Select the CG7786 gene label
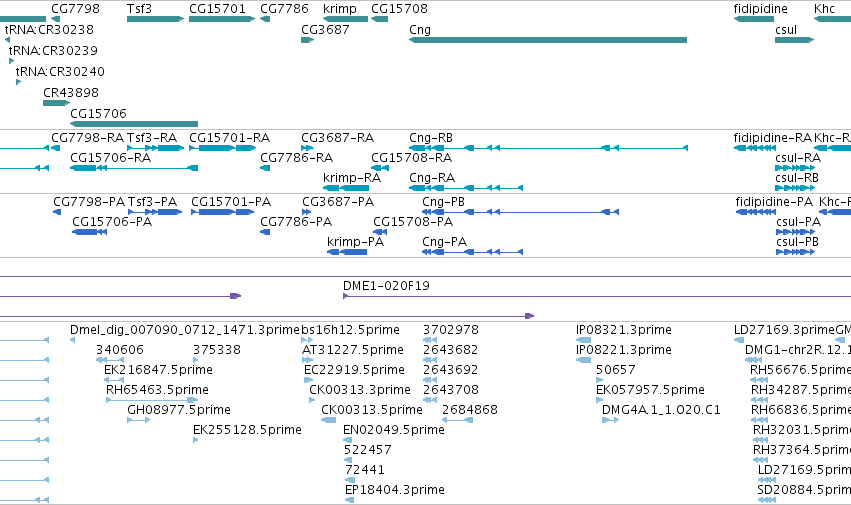The height and width of the screenshot is (505, 851). pos(284,9)
